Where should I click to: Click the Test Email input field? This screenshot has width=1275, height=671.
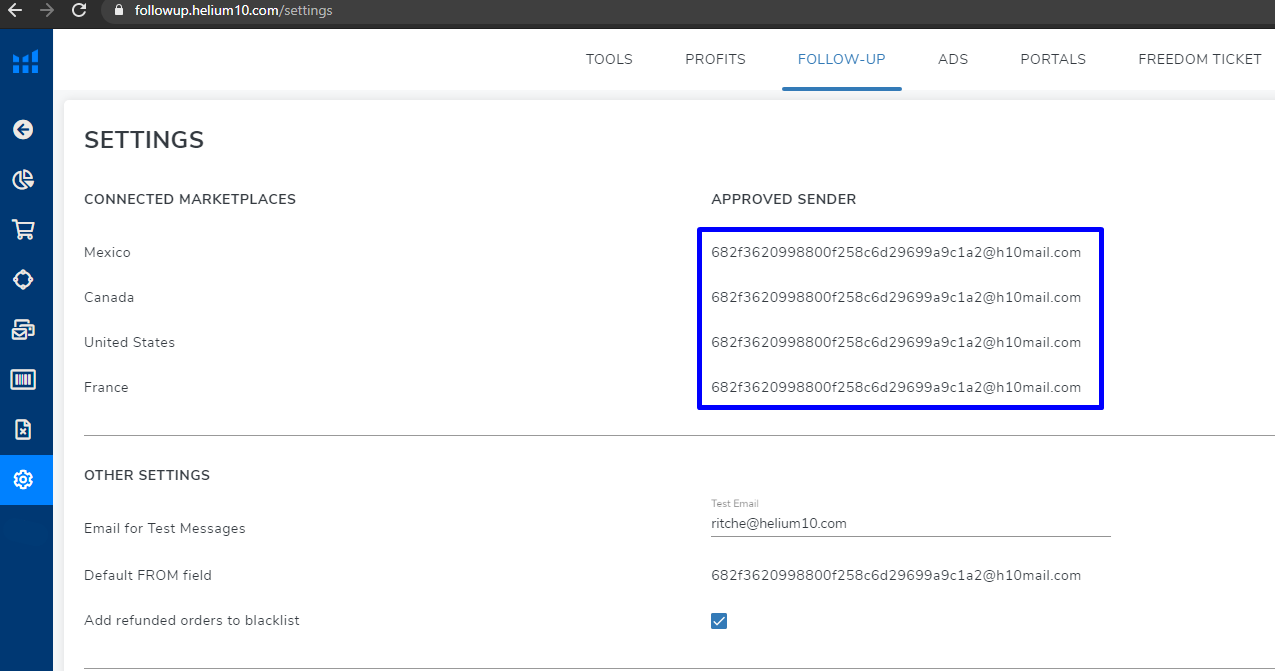coord(911,523)
